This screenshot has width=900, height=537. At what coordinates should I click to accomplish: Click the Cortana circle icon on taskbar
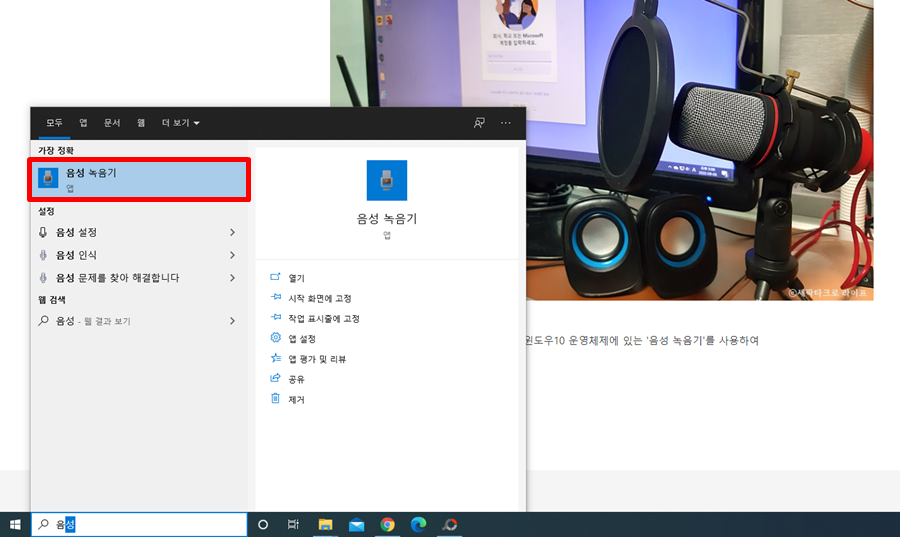click(263, 524)
